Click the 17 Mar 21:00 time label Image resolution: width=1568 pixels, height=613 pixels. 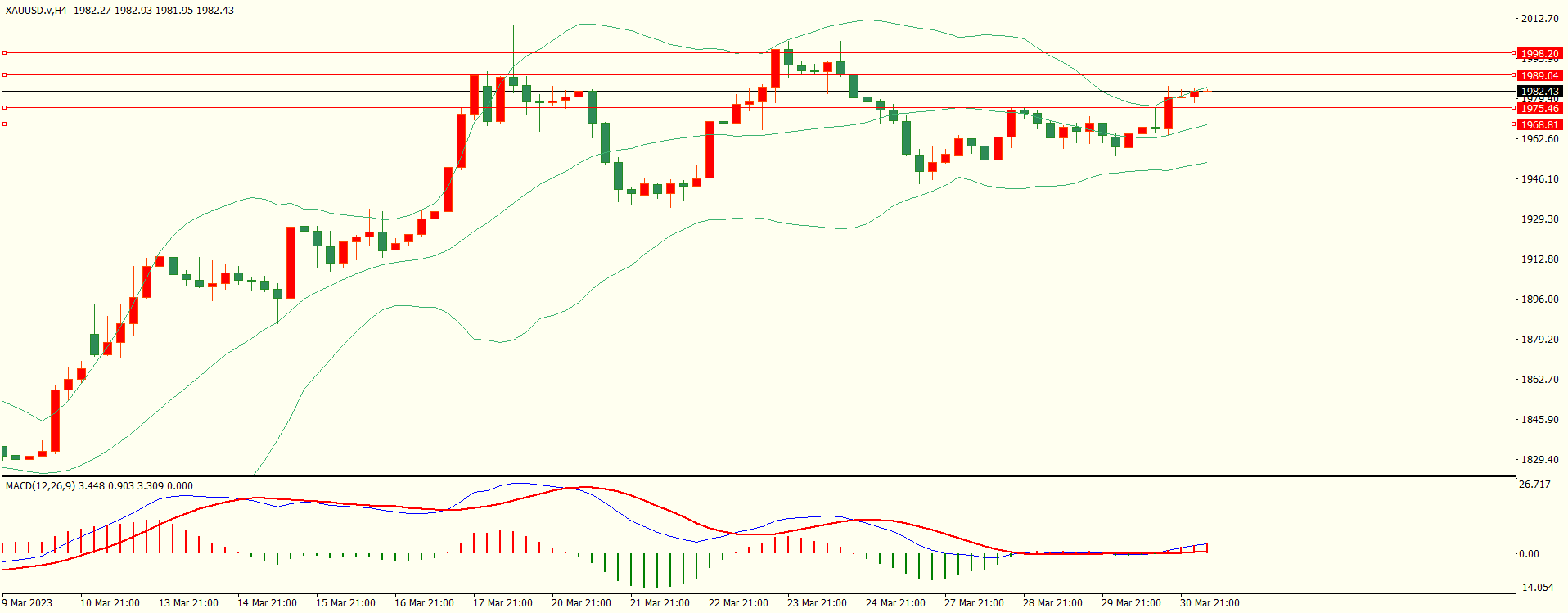pos(502,603)
